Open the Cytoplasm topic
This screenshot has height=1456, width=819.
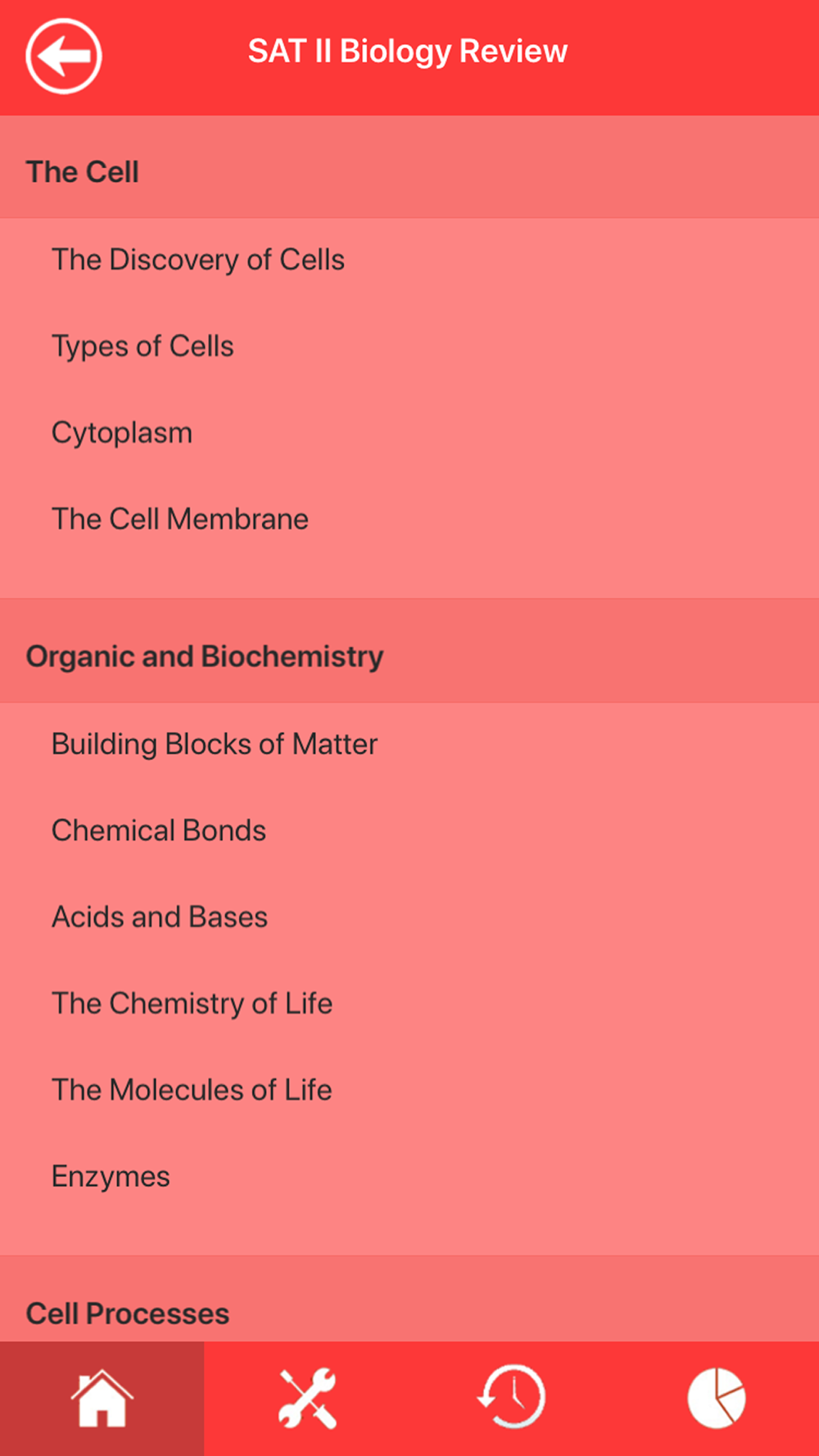(x=409, y=433)
